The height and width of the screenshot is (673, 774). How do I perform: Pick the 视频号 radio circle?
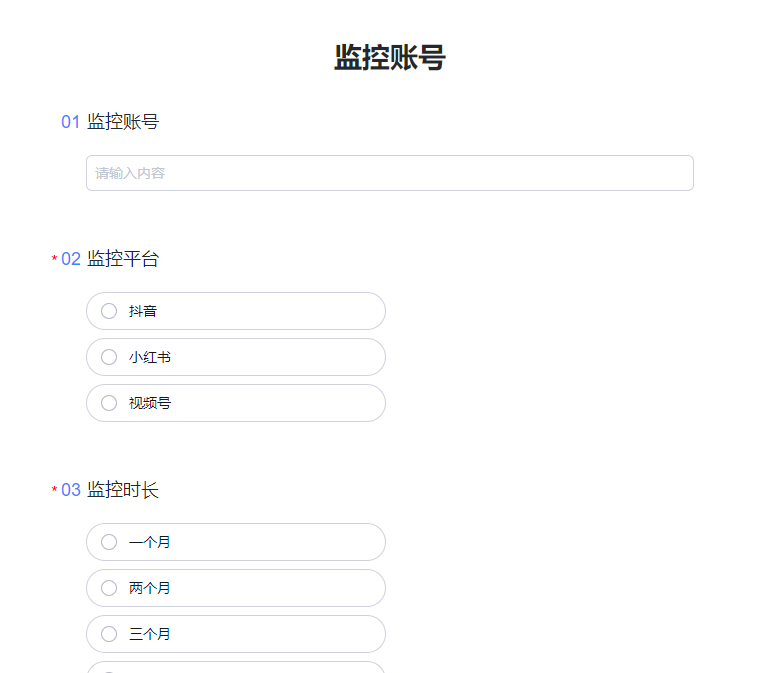point(109,403)
